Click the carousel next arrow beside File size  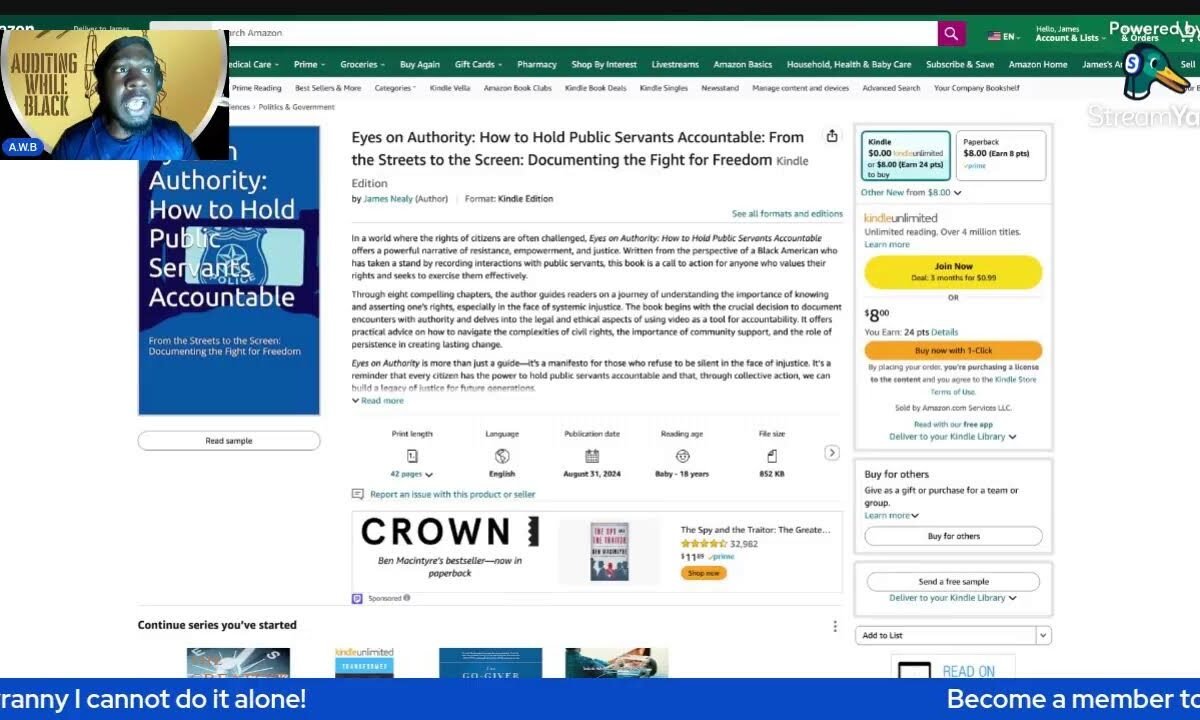pos(832,453)
